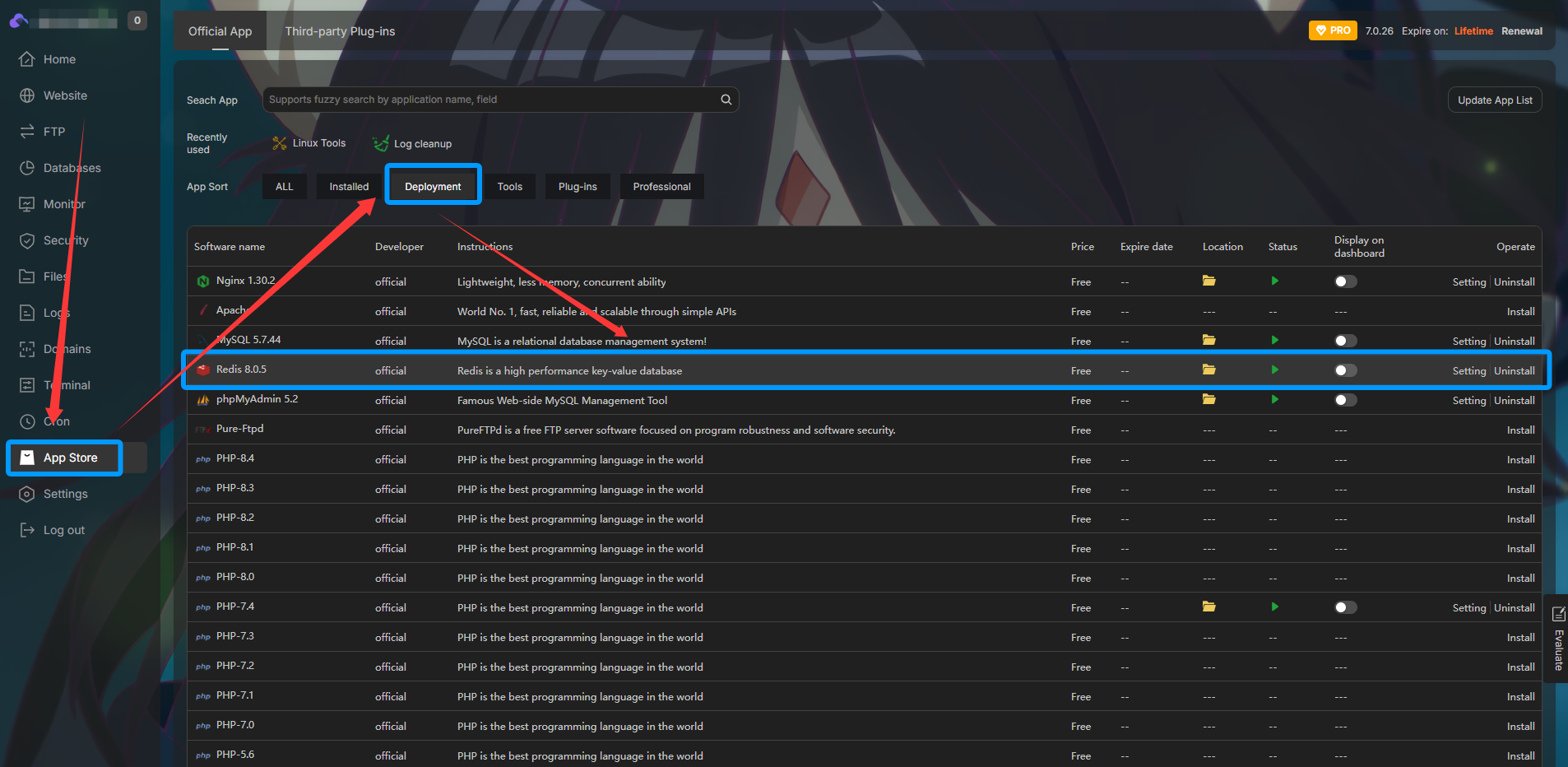This screenshot has height=767, width=1568.
Task: Click the Evaluate feedback icon
Action: 1558,614
